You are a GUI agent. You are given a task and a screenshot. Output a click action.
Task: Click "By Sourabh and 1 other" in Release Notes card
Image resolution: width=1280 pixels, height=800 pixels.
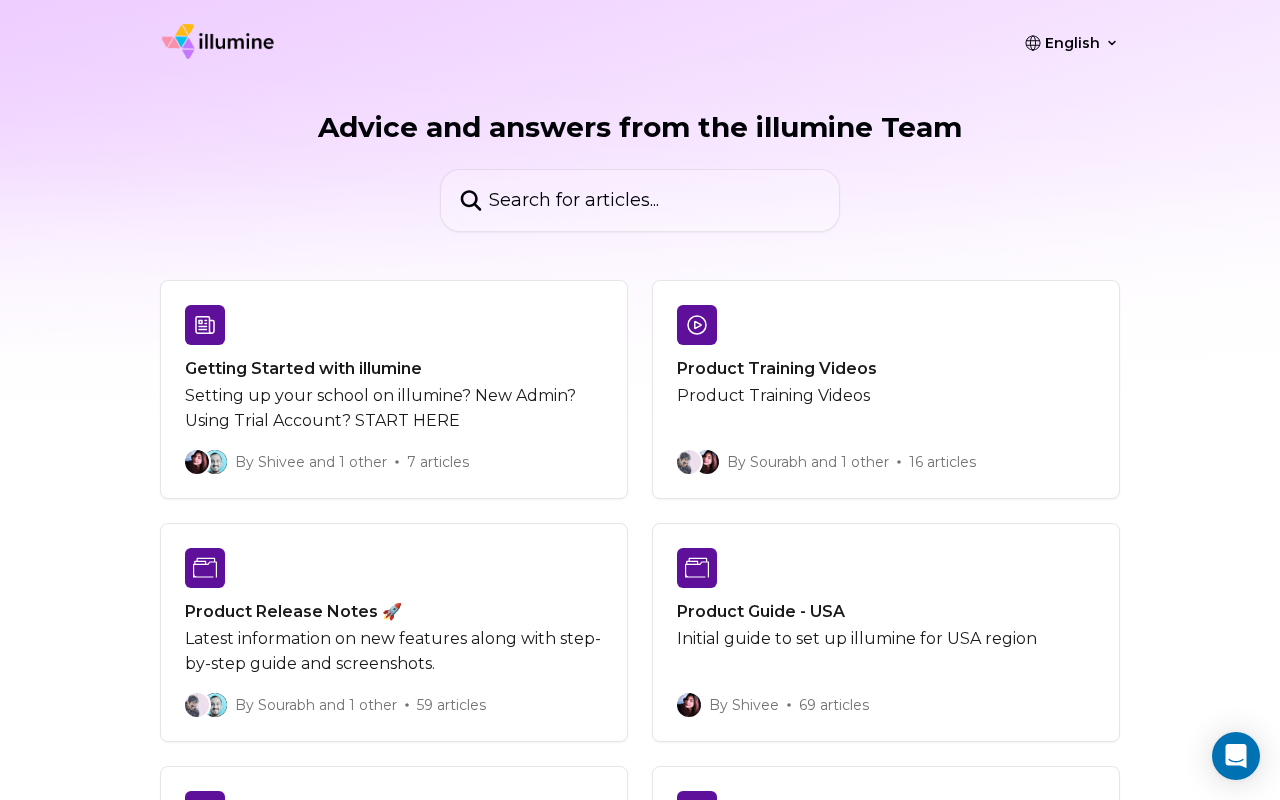point(316,705)
